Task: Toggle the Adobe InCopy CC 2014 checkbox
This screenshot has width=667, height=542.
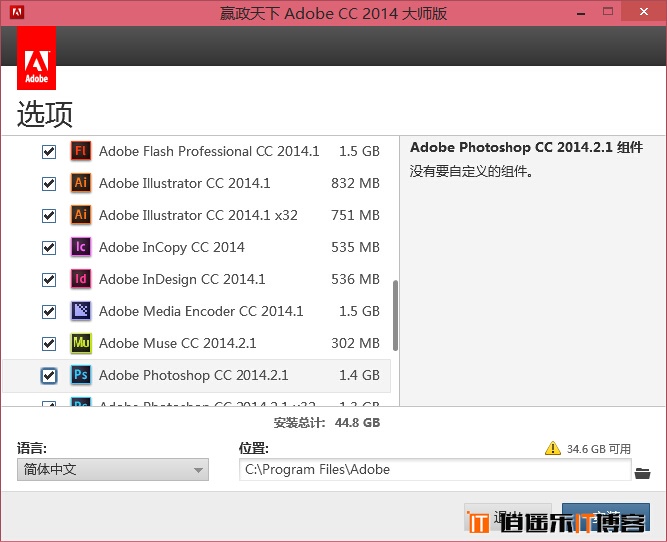Action: tap(49, 248)
